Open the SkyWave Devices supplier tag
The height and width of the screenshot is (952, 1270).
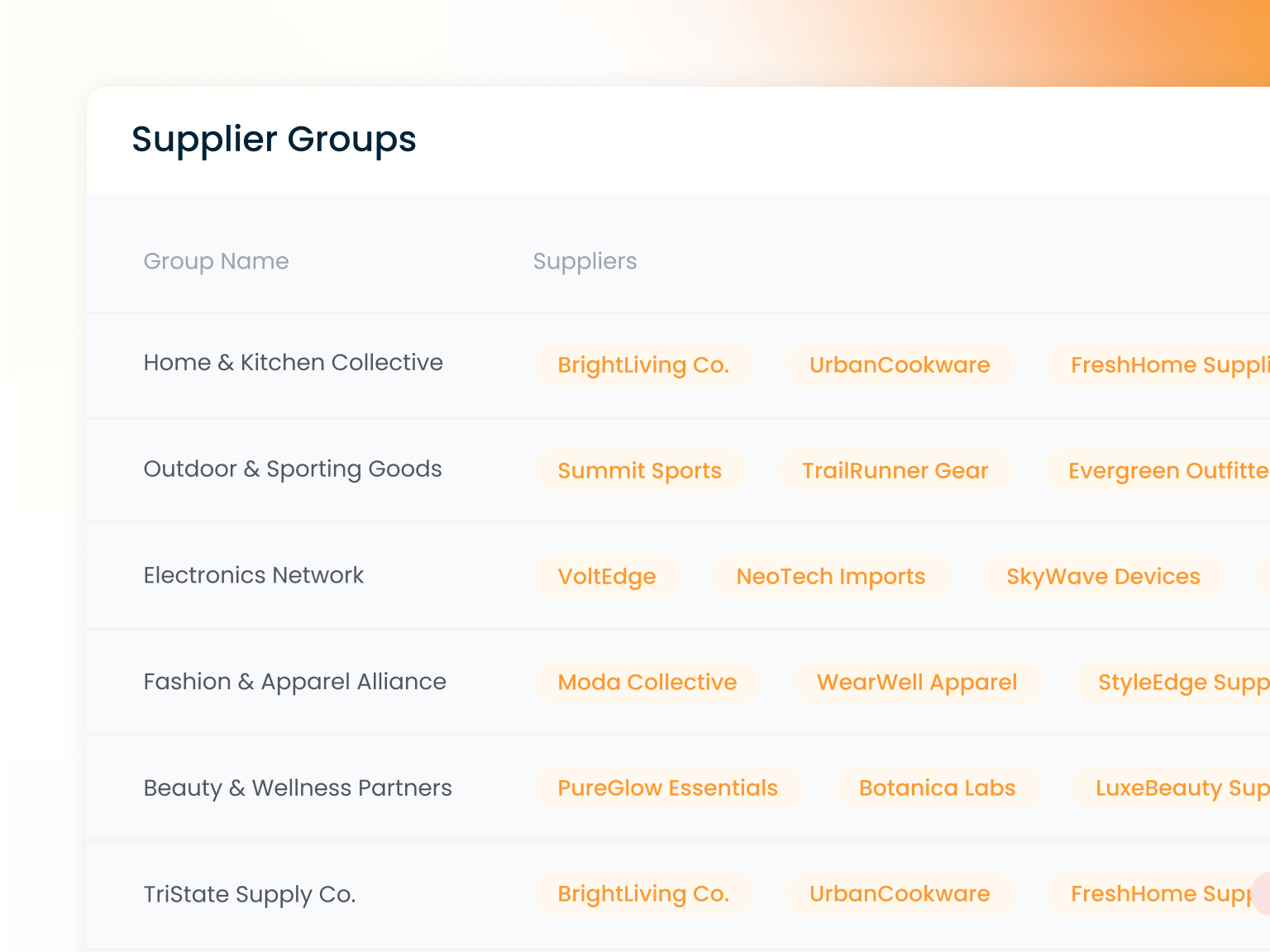point(1102,577)
